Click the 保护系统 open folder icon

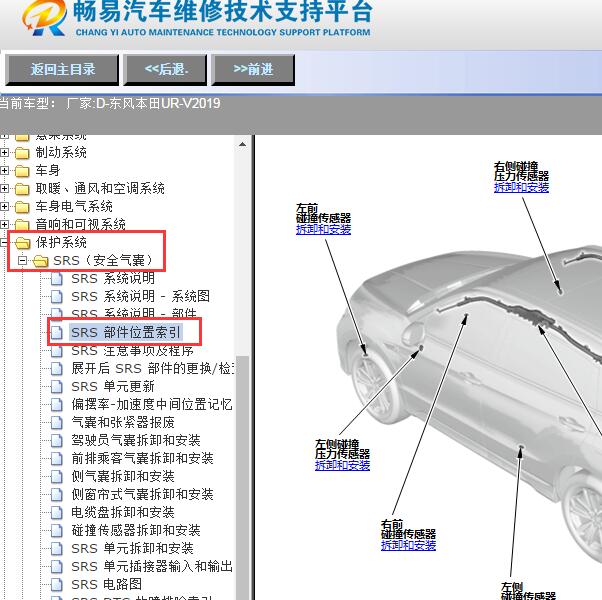coord(23,243)
